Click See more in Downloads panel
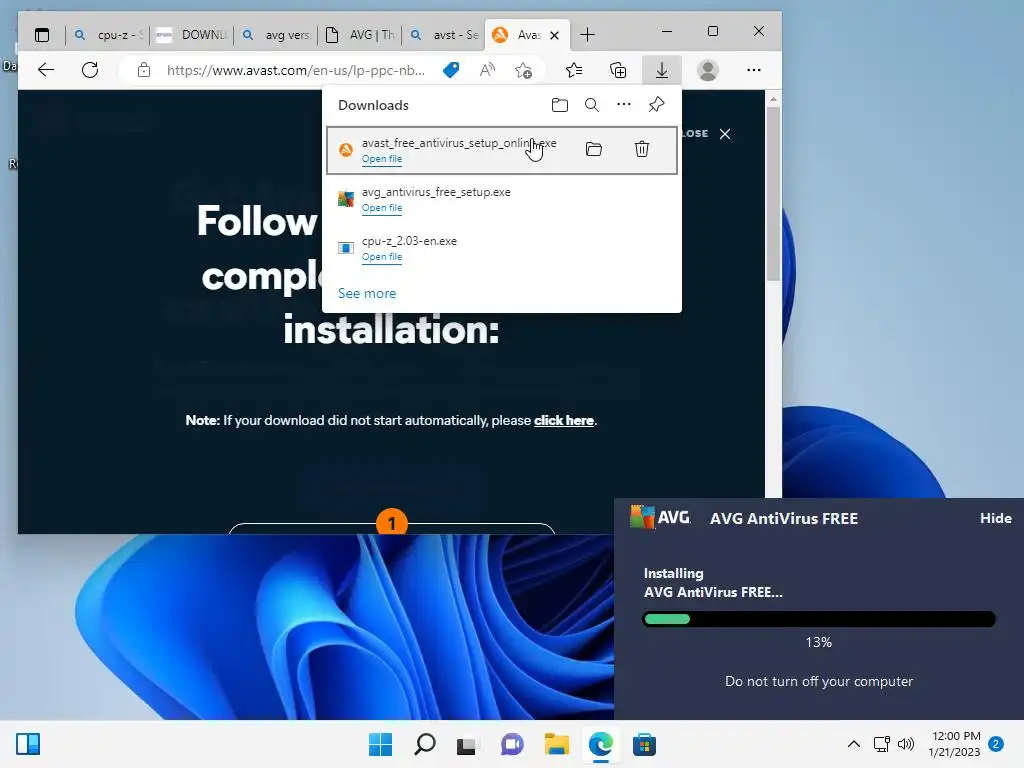Screen dimensions: 1024x768 367,294
